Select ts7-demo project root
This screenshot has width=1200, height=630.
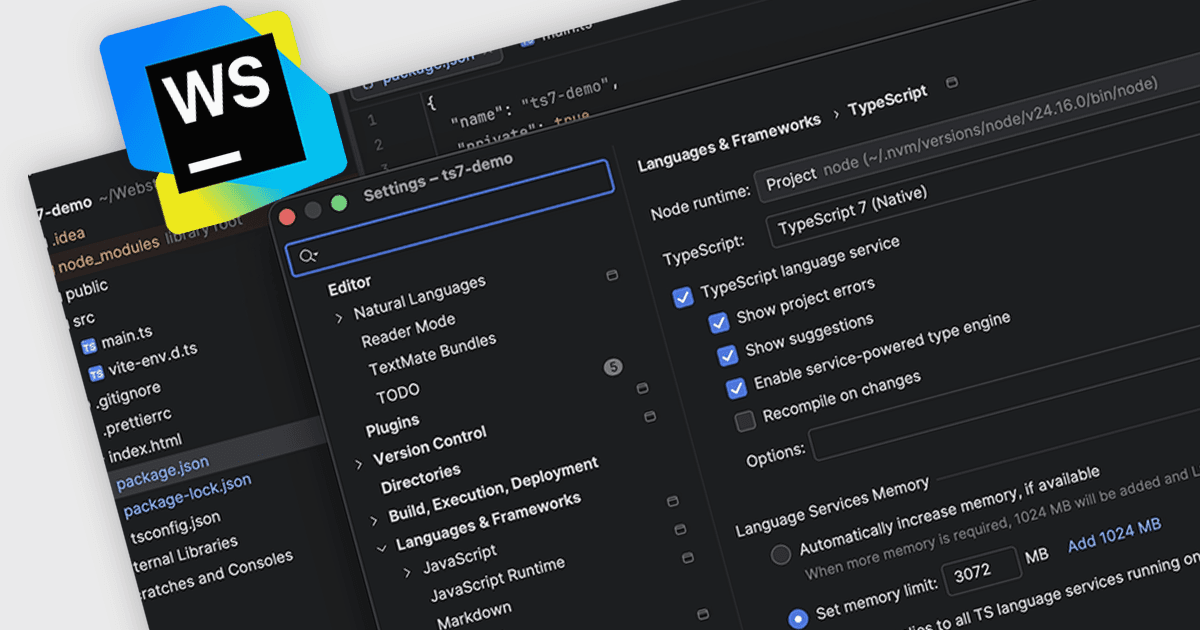point(64,207)
